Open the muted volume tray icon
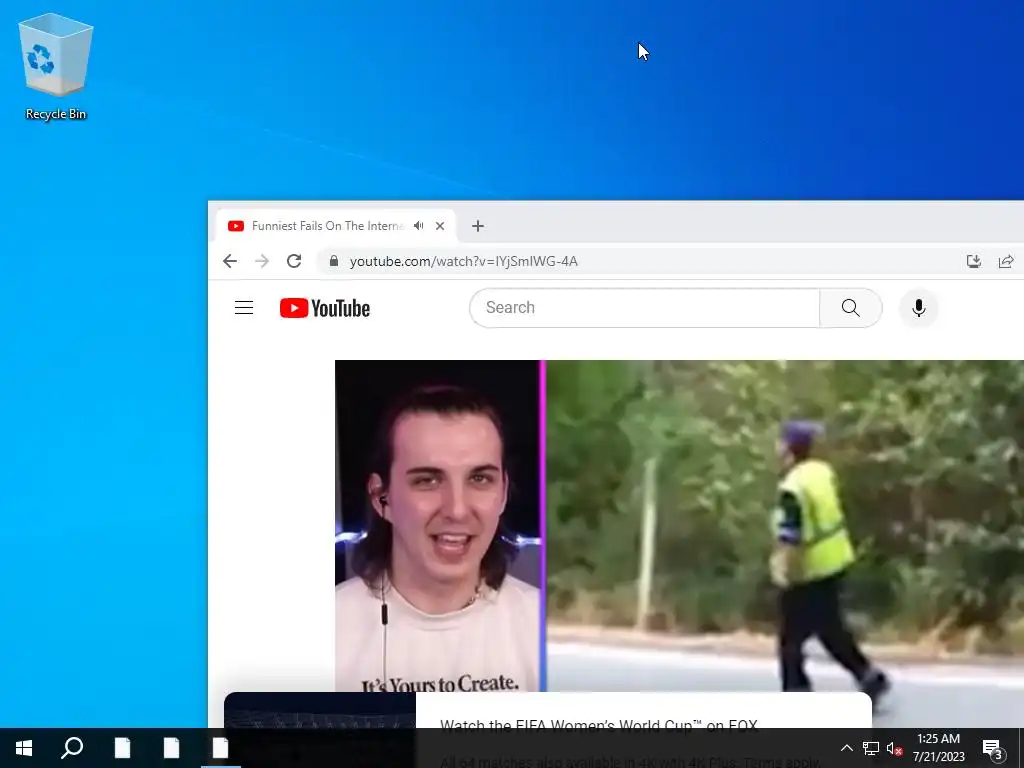Screen dimensions: 1024x768 click(894, 748)
